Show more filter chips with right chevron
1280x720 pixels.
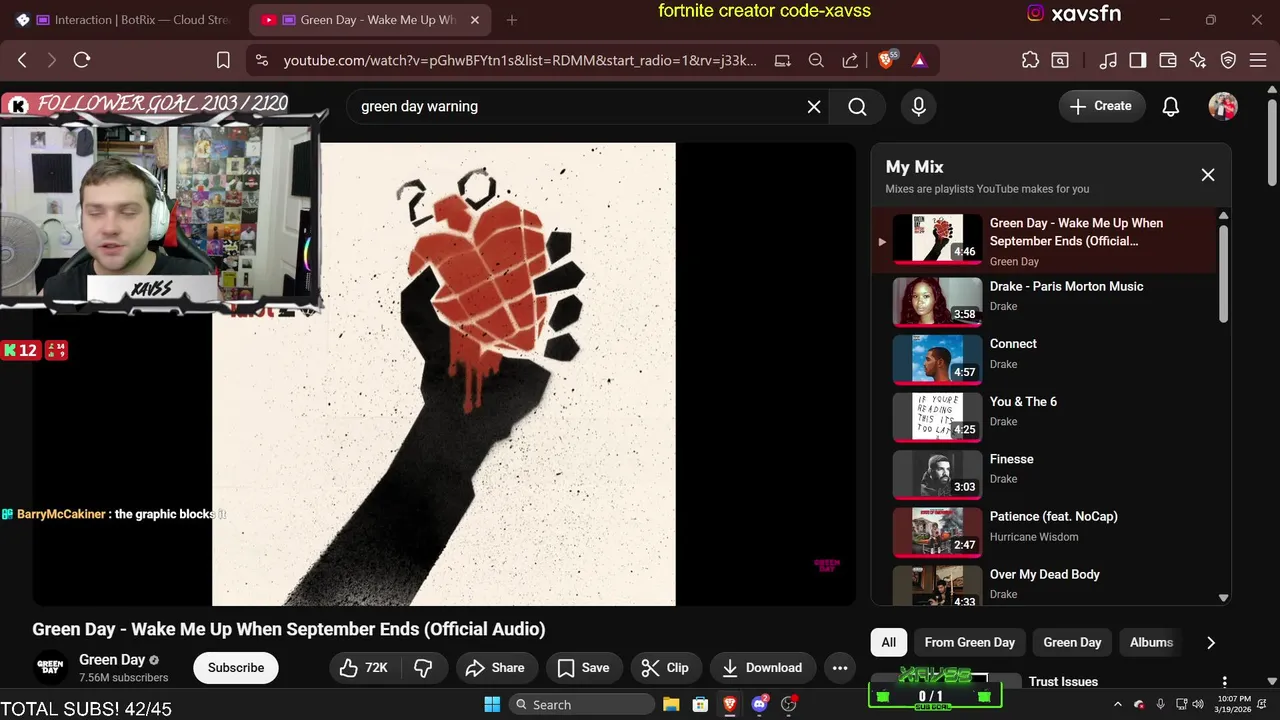[1211, 642]
